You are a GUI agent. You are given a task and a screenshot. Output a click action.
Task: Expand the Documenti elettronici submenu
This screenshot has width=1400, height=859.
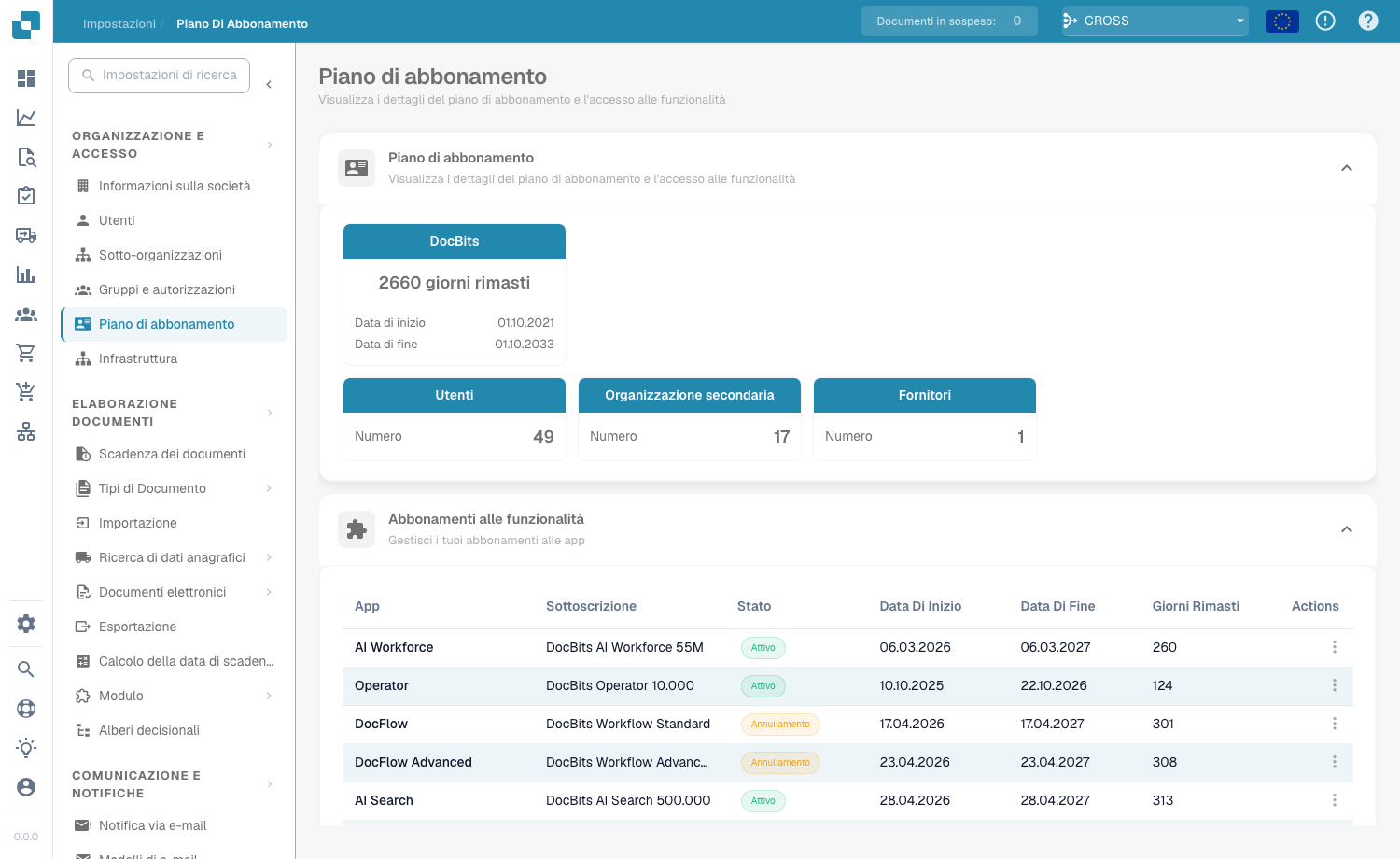pos(269,592)
